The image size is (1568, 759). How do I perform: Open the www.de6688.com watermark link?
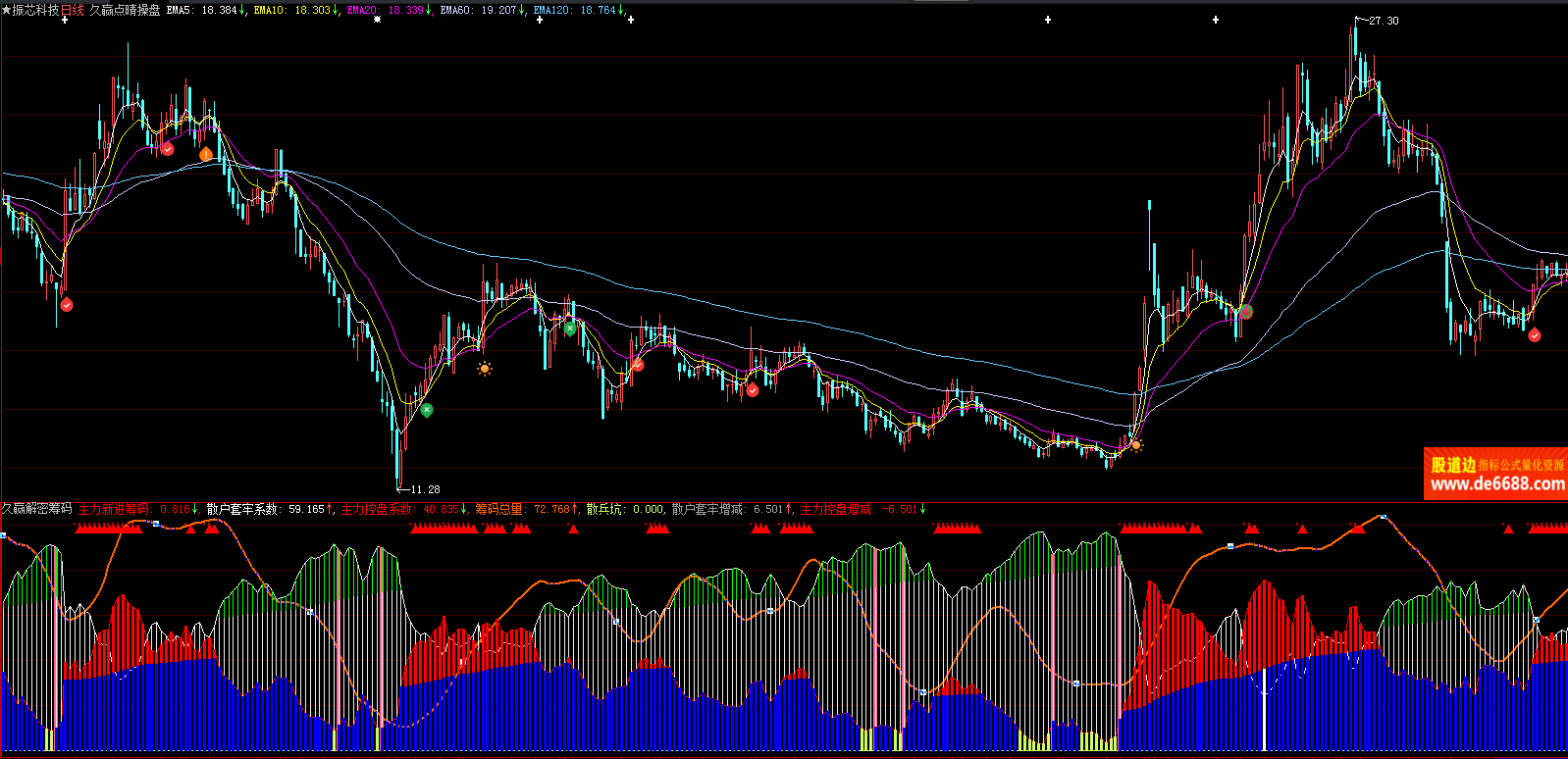[1496, 483]
